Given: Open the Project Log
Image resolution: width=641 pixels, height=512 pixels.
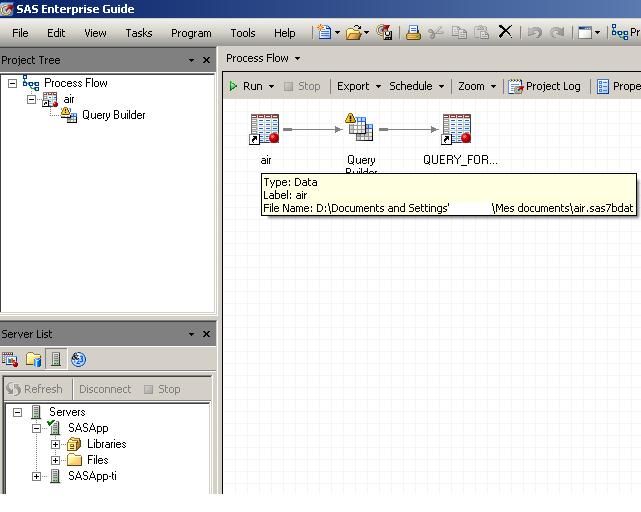Looking at the screenshot, I should coord(545,86).
